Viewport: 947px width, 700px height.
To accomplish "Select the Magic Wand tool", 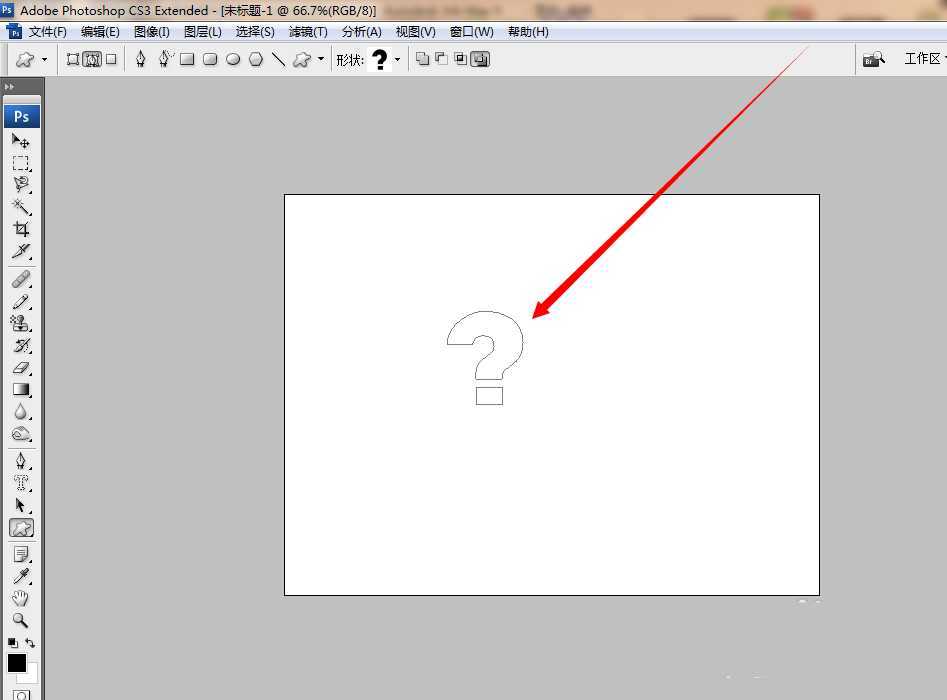I will (x=20, y=207).
